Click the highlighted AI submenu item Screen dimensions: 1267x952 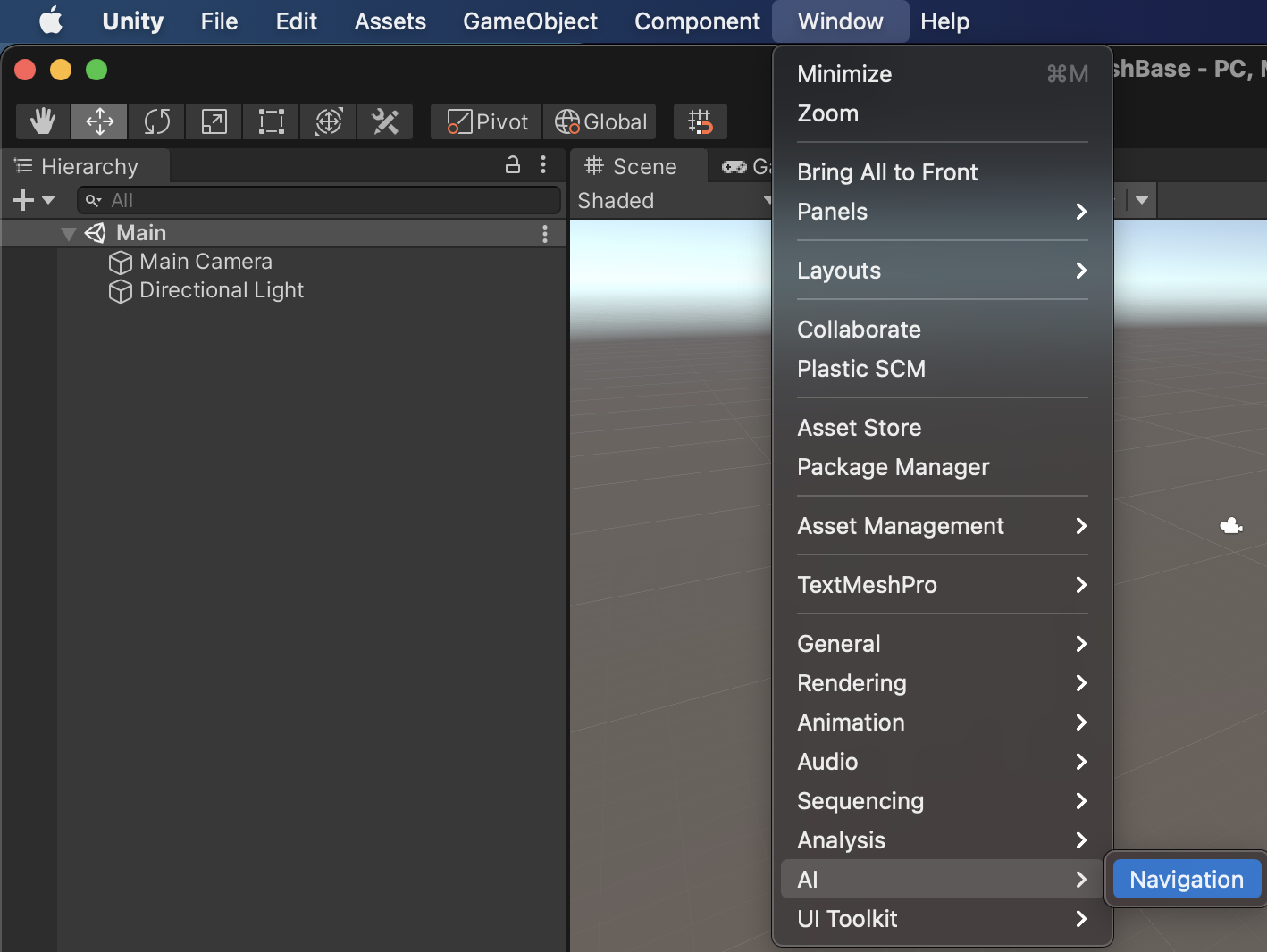click(943, 880)
